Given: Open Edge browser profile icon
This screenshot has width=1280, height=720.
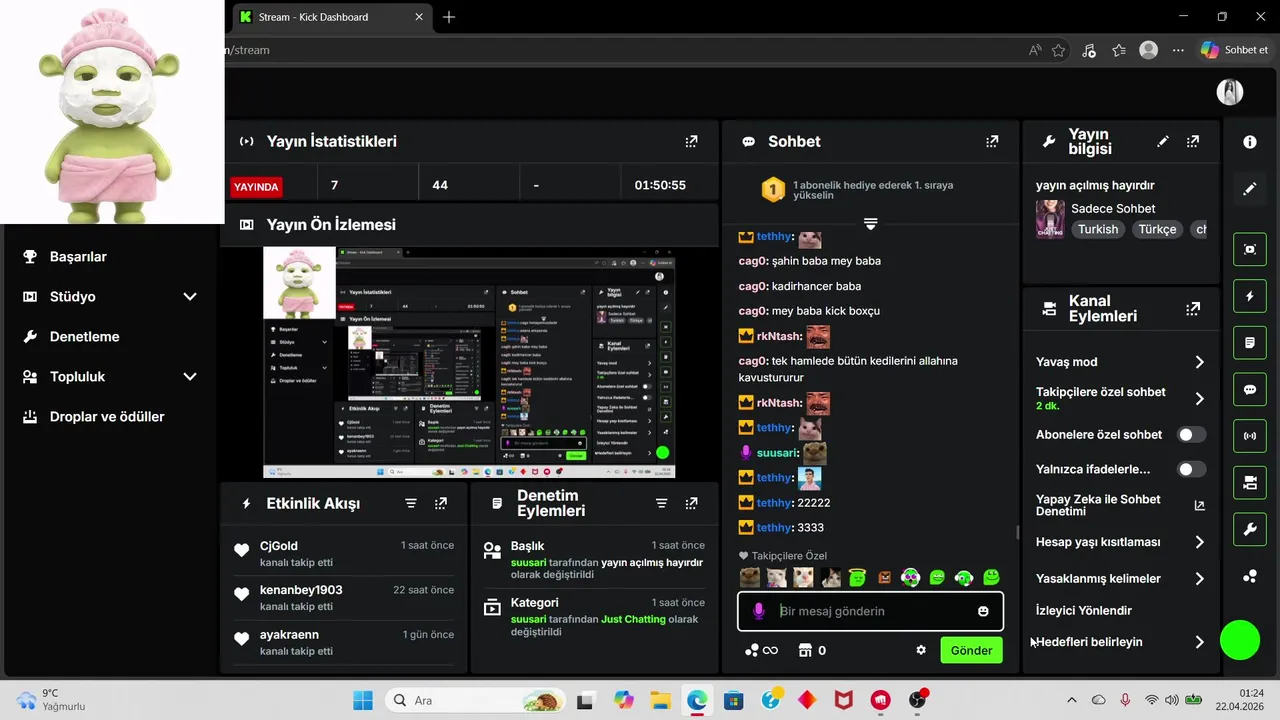Looking at the screenshot, I should point(1149,50).
